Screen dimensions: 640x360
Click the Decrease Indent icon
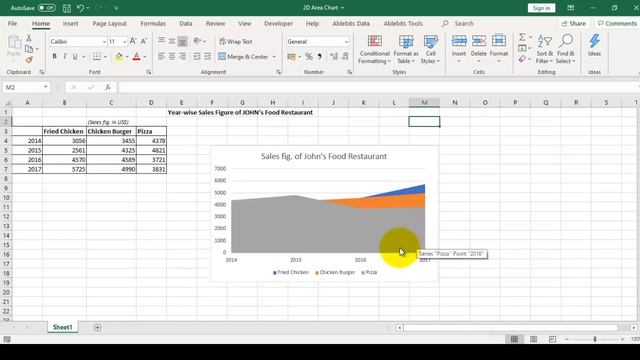[x=197, y=56]
